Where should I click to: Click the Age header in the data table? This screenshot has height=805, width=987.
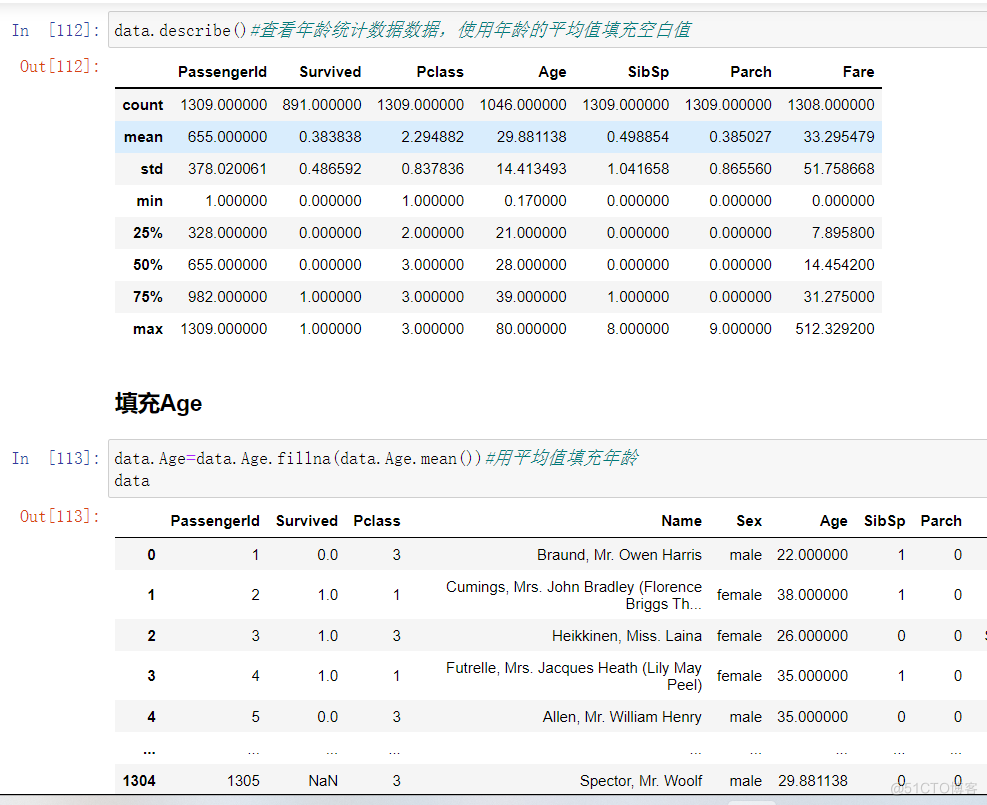click(x=833, y=521)
